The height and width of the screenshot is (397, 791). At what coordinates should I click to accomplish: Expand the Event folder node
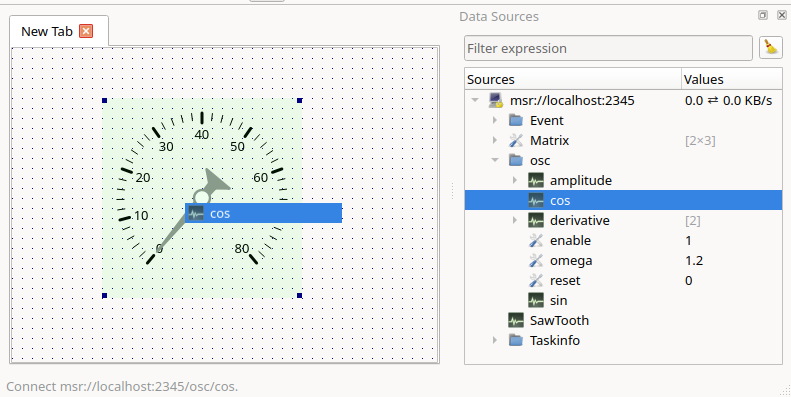click(x=495, y=121)
